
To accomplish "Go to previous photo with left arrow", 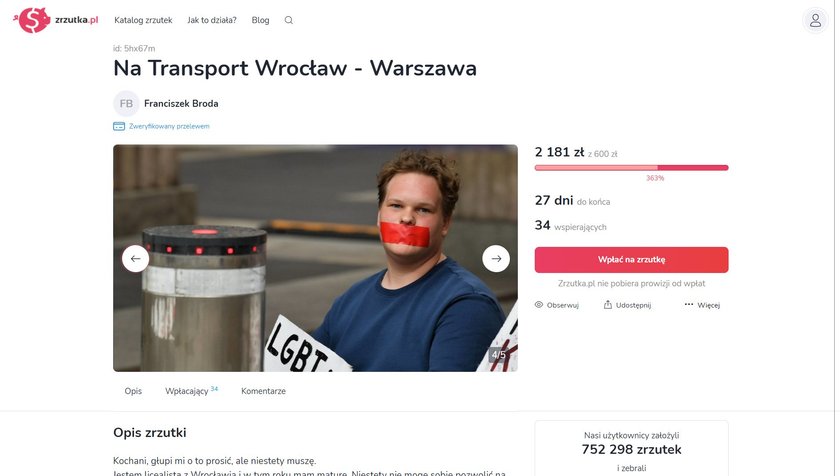I will click(x=136, y=259).
